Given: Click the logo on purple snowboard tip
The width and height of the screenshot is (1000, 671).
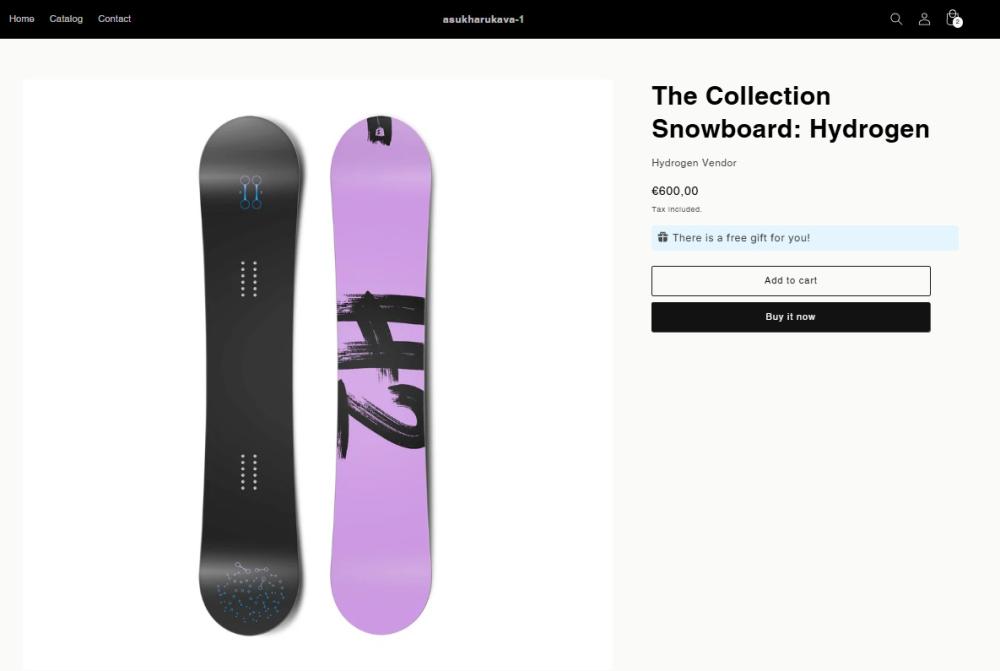Looking at the screenshot, I should tap(379, 131).
